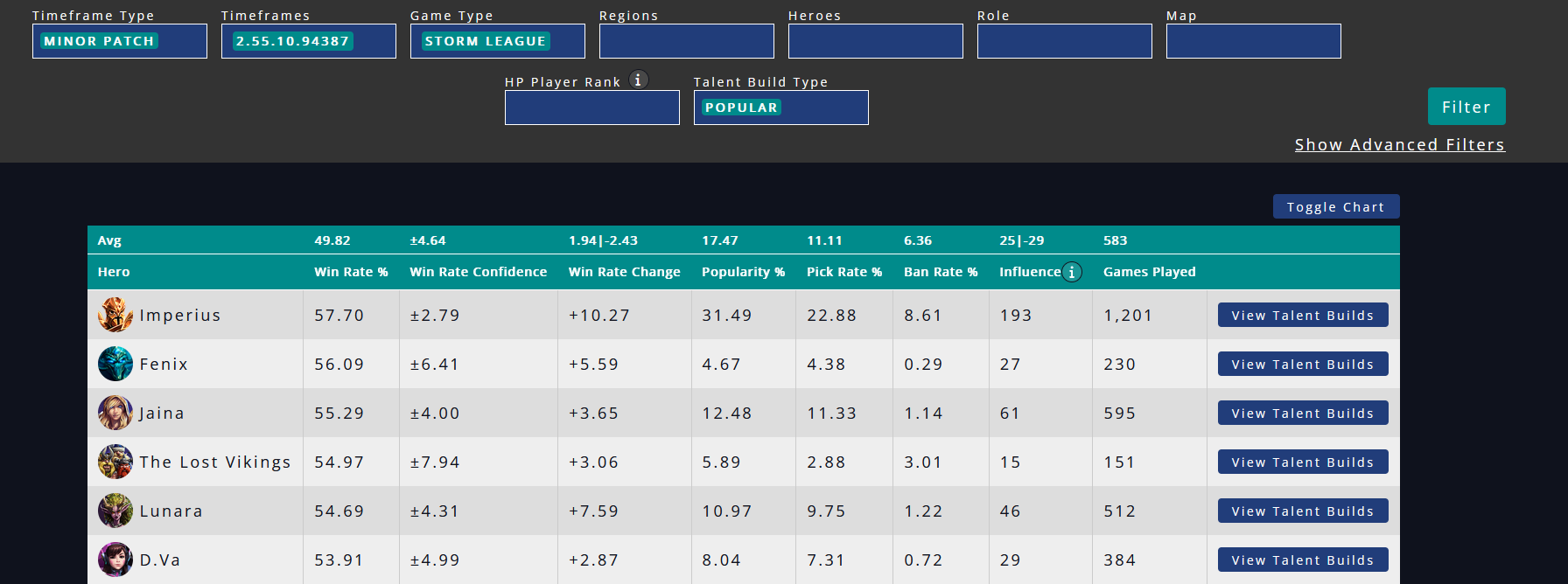Click Lost Vikings ban rate 3.01

tap(924, 462)
